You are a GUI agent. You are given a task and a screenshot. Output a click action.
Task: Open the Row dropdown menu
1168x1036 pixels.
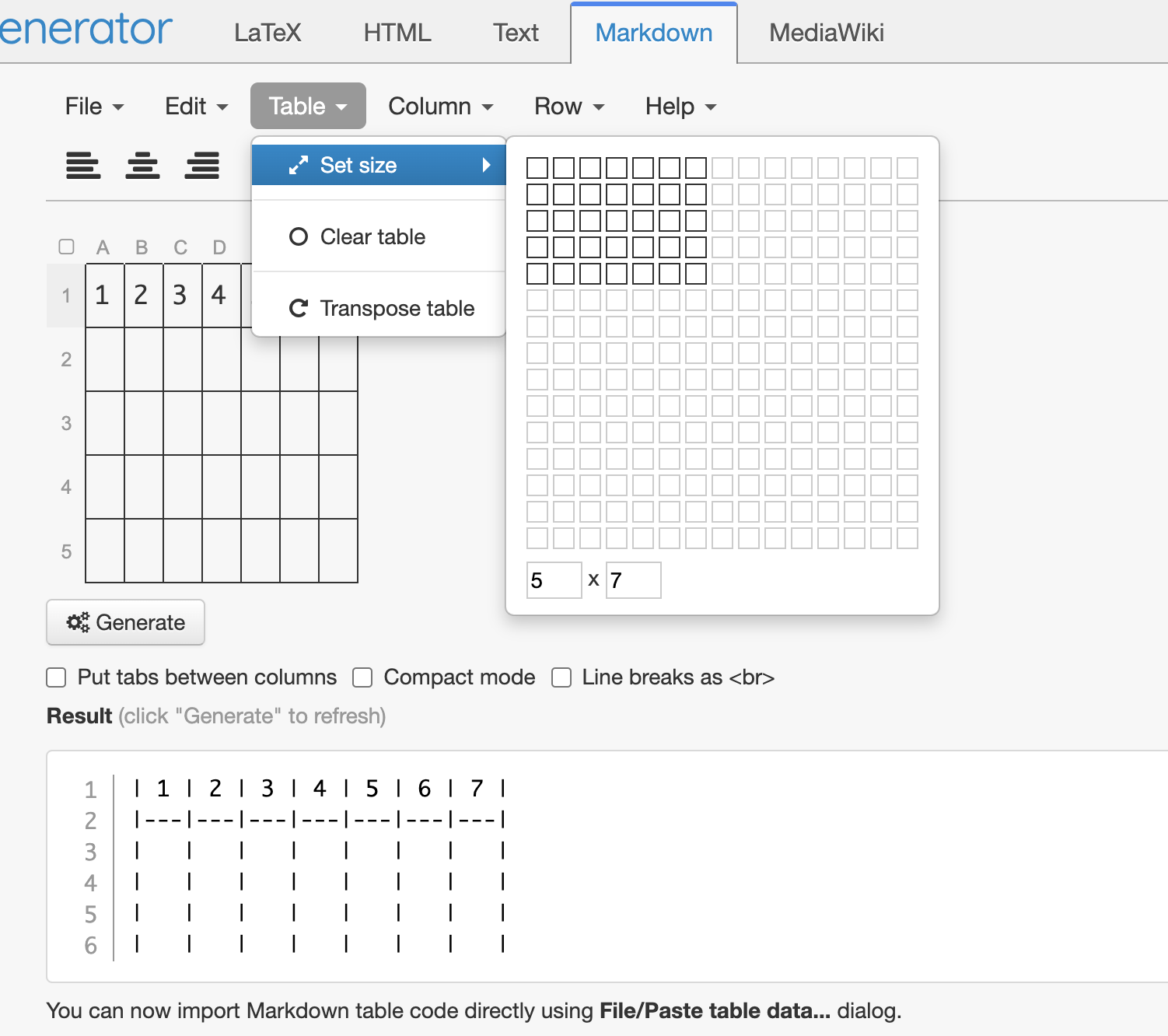coord(568,107)
